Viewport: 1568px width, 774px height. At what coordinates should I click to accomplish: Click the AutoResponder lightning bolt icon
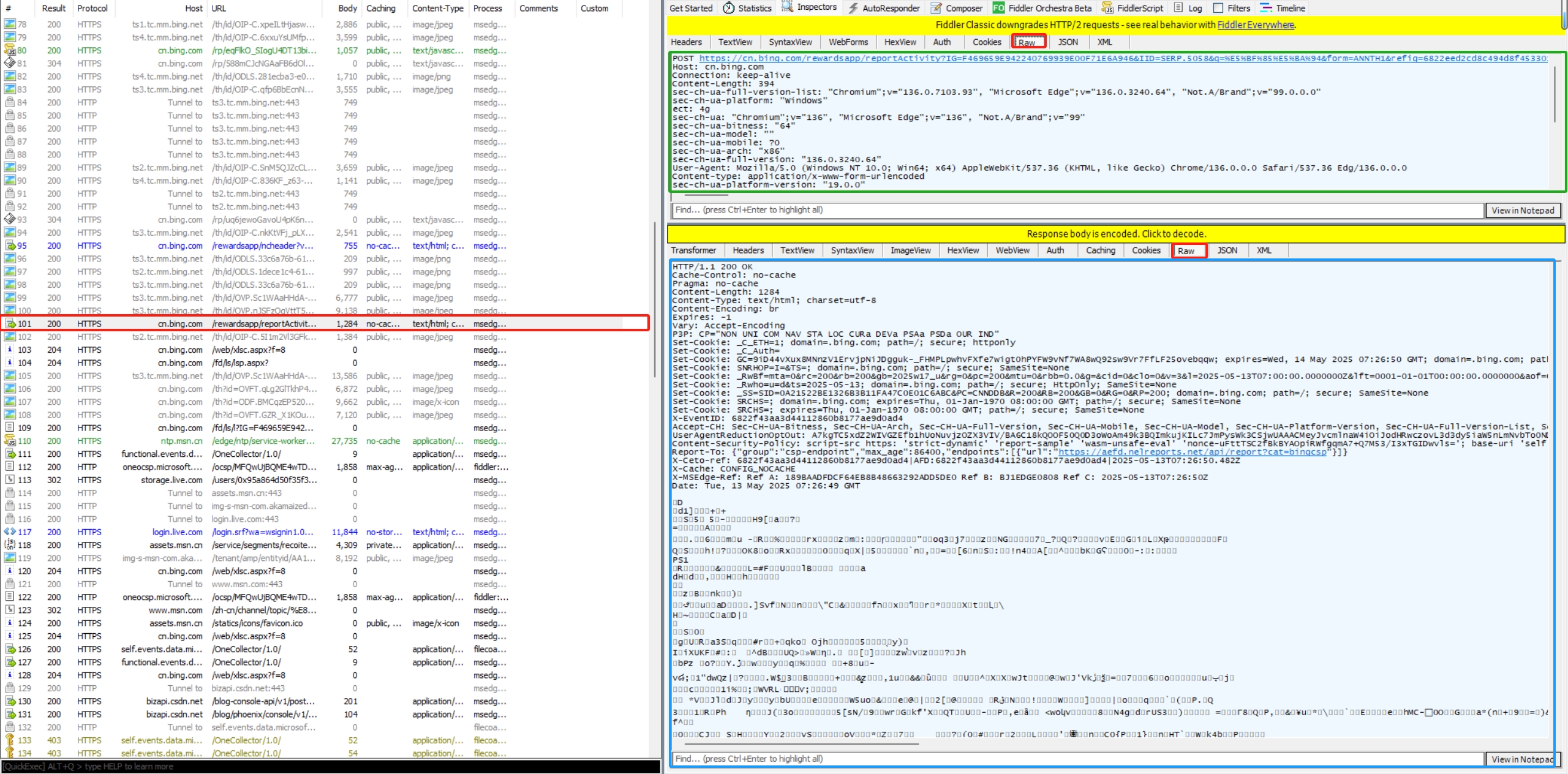point(853,8)
